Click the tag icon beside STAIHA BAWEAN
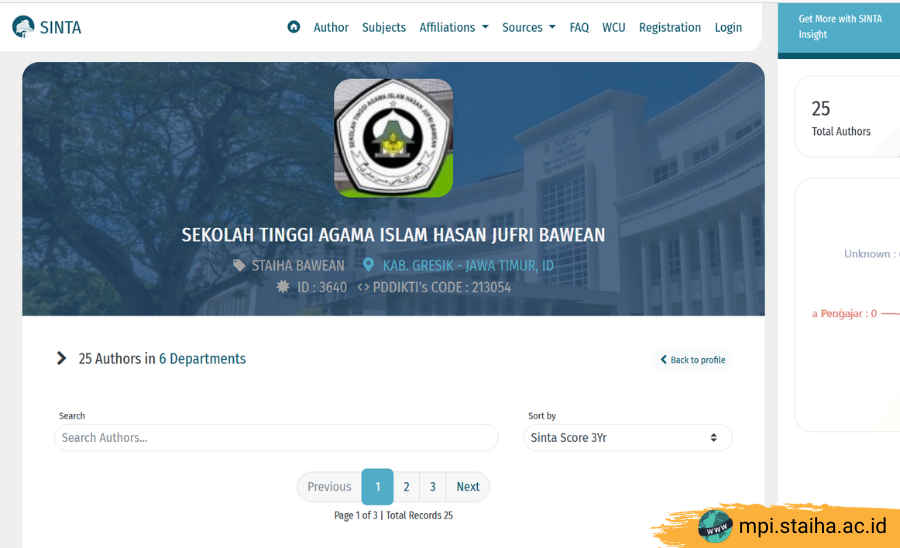The height and width of the screenshot is (548, 900). [239, 265]
